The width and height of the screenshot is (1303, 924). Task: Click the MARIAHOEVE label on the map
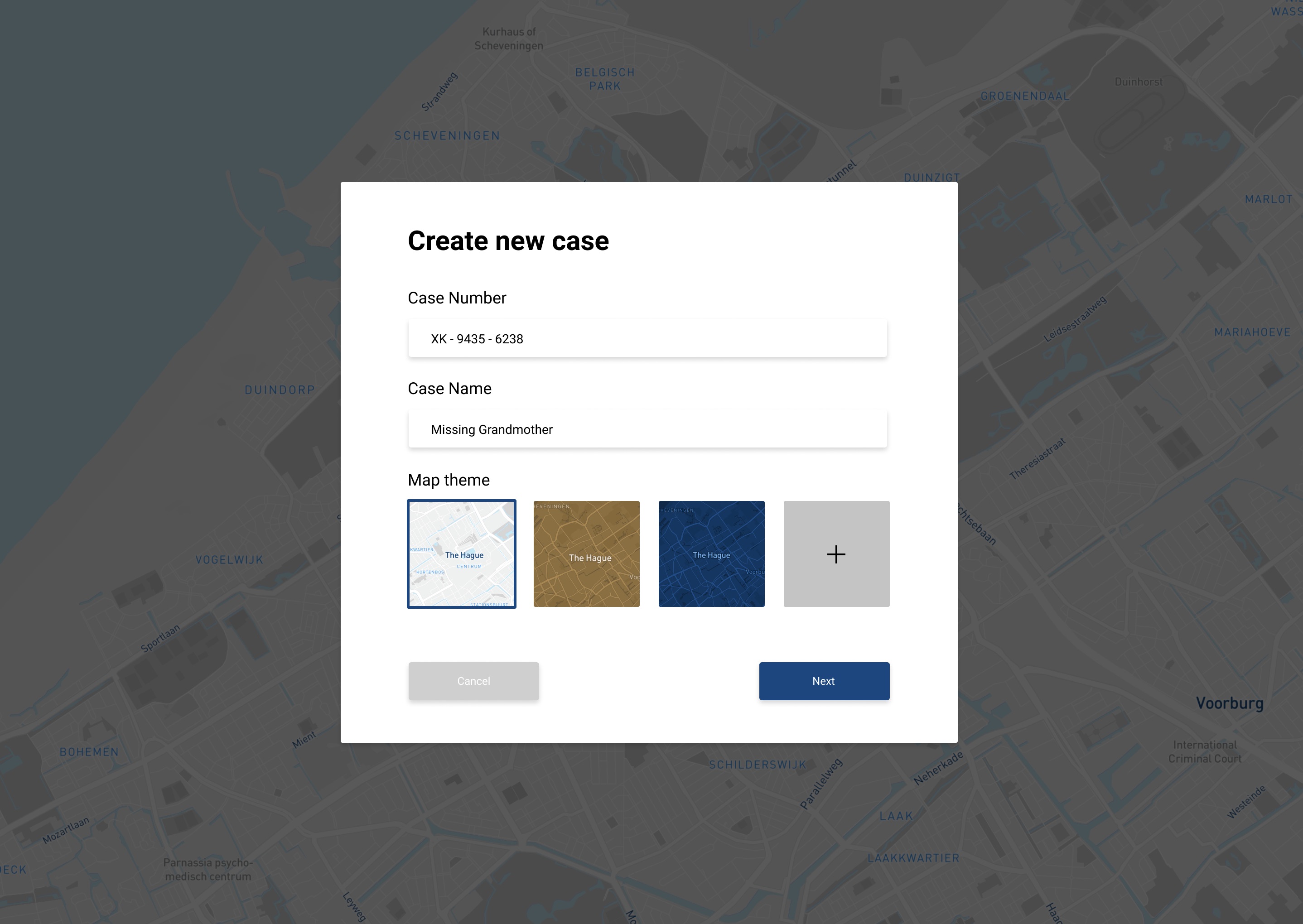tap(1252, 332)
